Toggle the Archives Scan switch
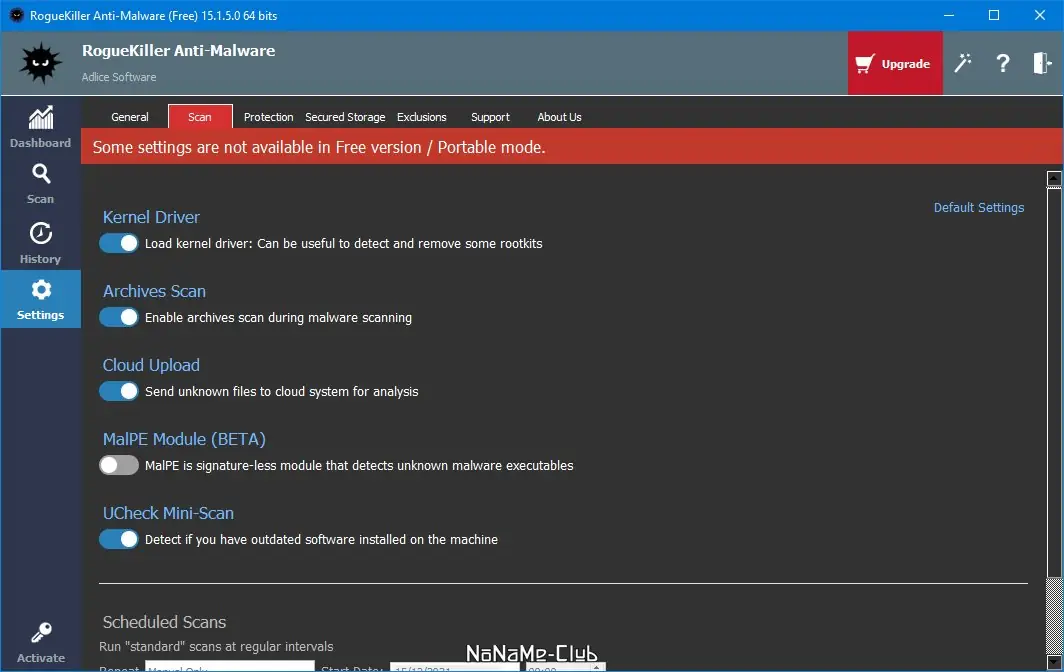This screenshot has height=672, width=1064. point(119,317)
